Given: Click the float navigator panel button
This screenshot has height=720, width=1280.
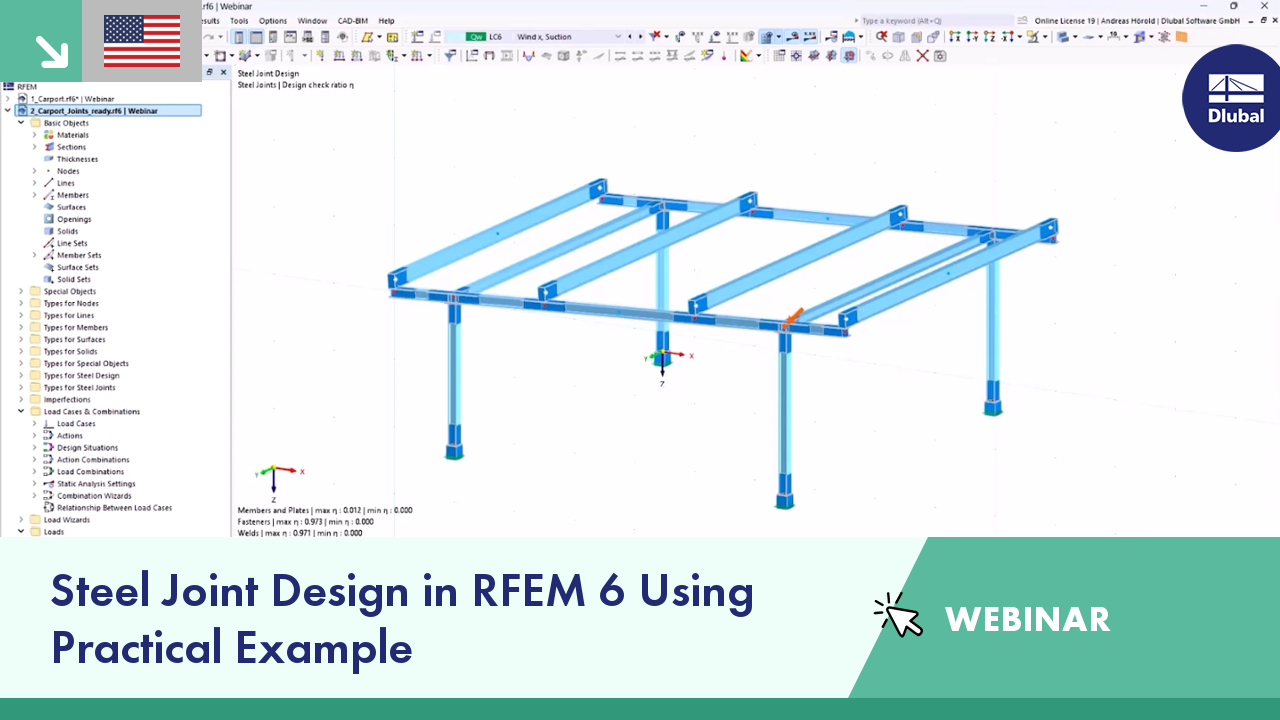Looking at the screenshot, I should pyautogui.click(x=209, y=72).
